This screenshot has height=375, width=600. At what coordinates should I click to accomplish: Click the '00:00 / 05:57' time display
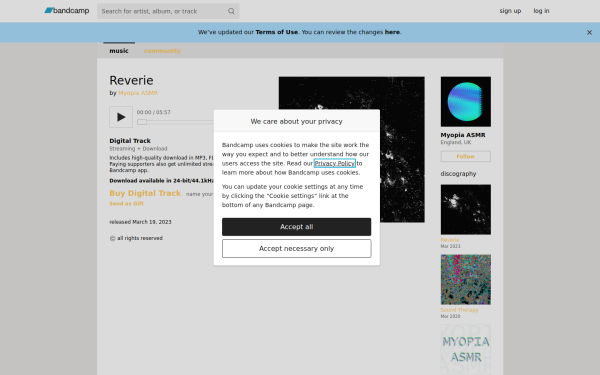(153, 112)
